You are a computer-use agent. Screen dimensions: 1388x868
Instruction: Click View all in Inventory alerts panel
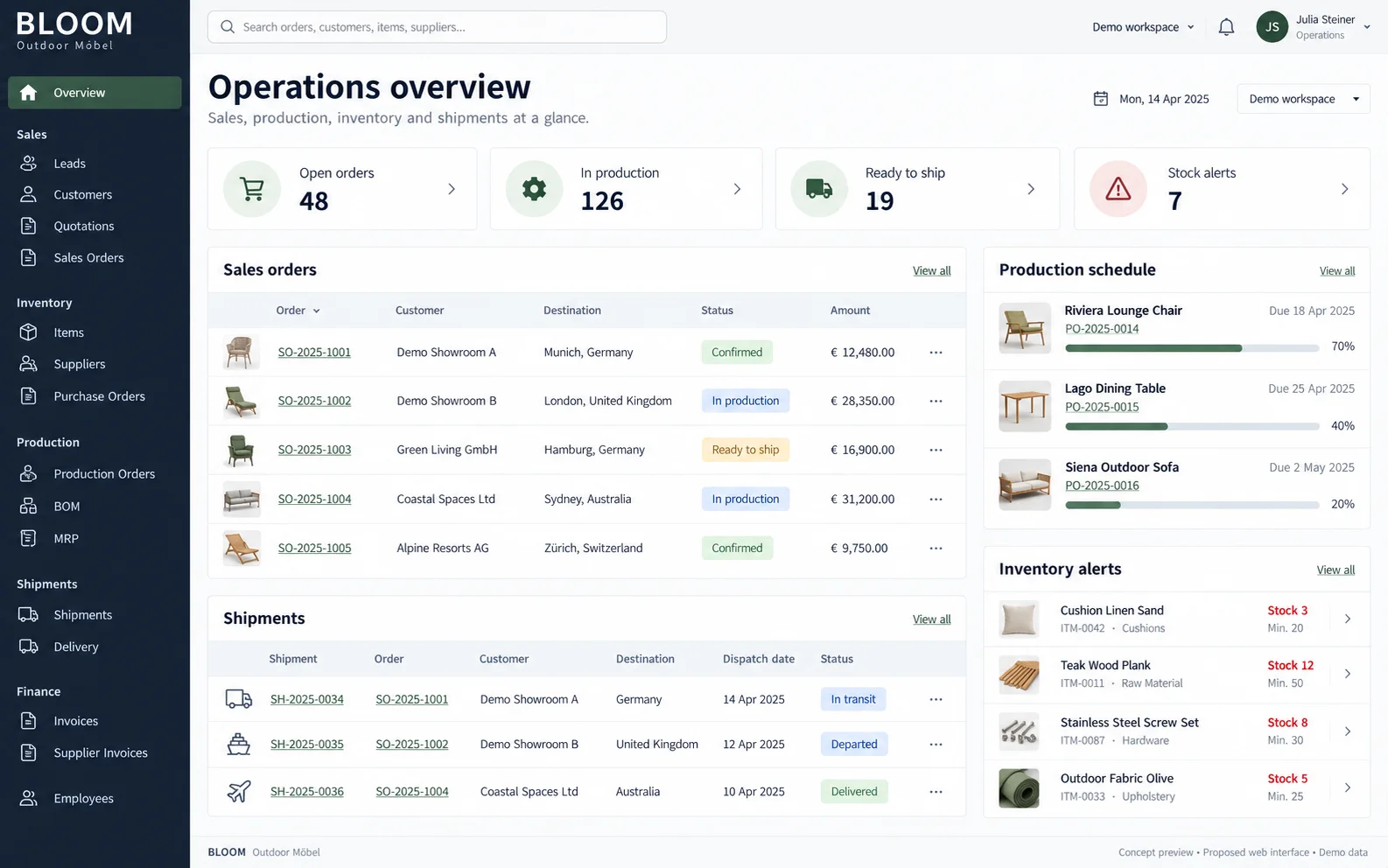point(1335,570)
